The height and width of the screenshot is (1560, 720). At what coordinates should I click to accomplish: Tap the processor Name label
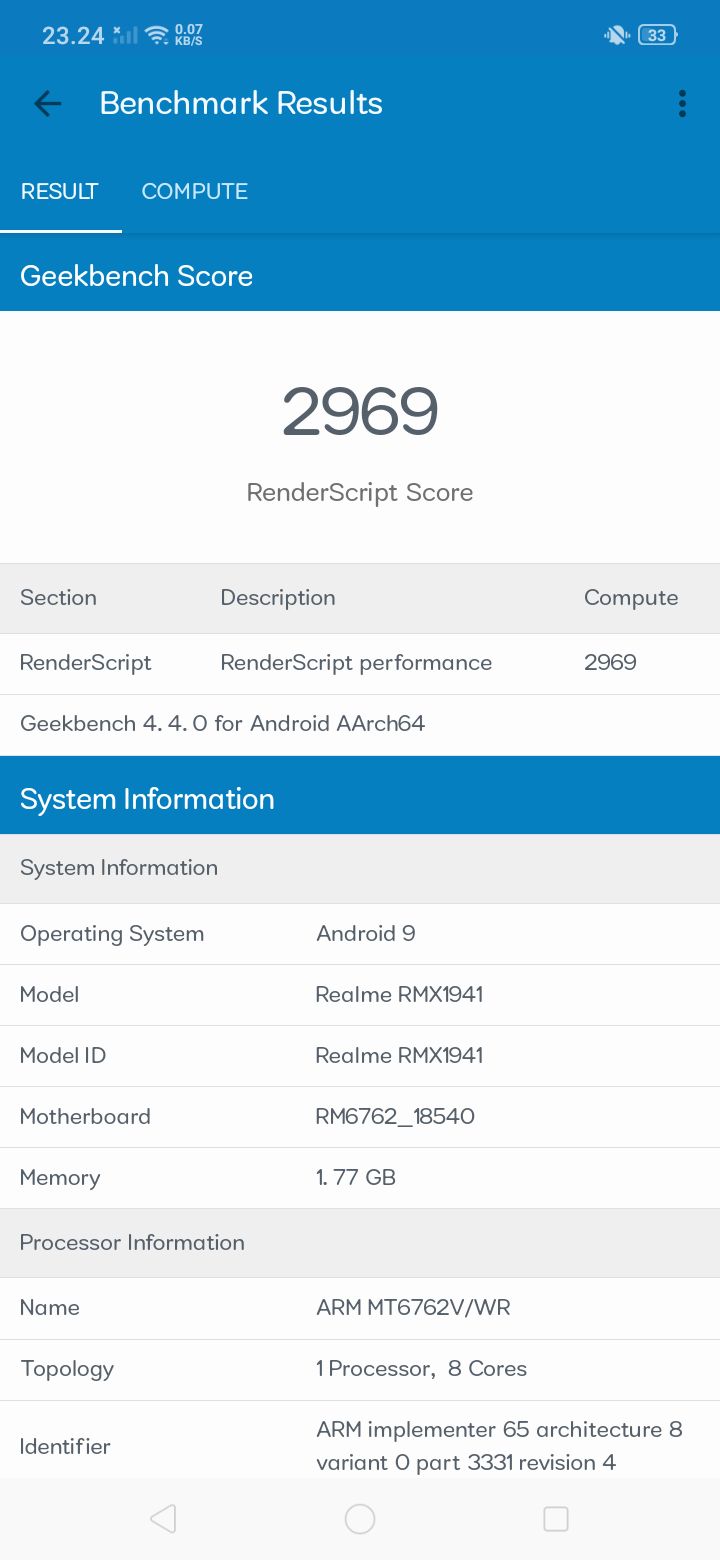coord(50,1308)
